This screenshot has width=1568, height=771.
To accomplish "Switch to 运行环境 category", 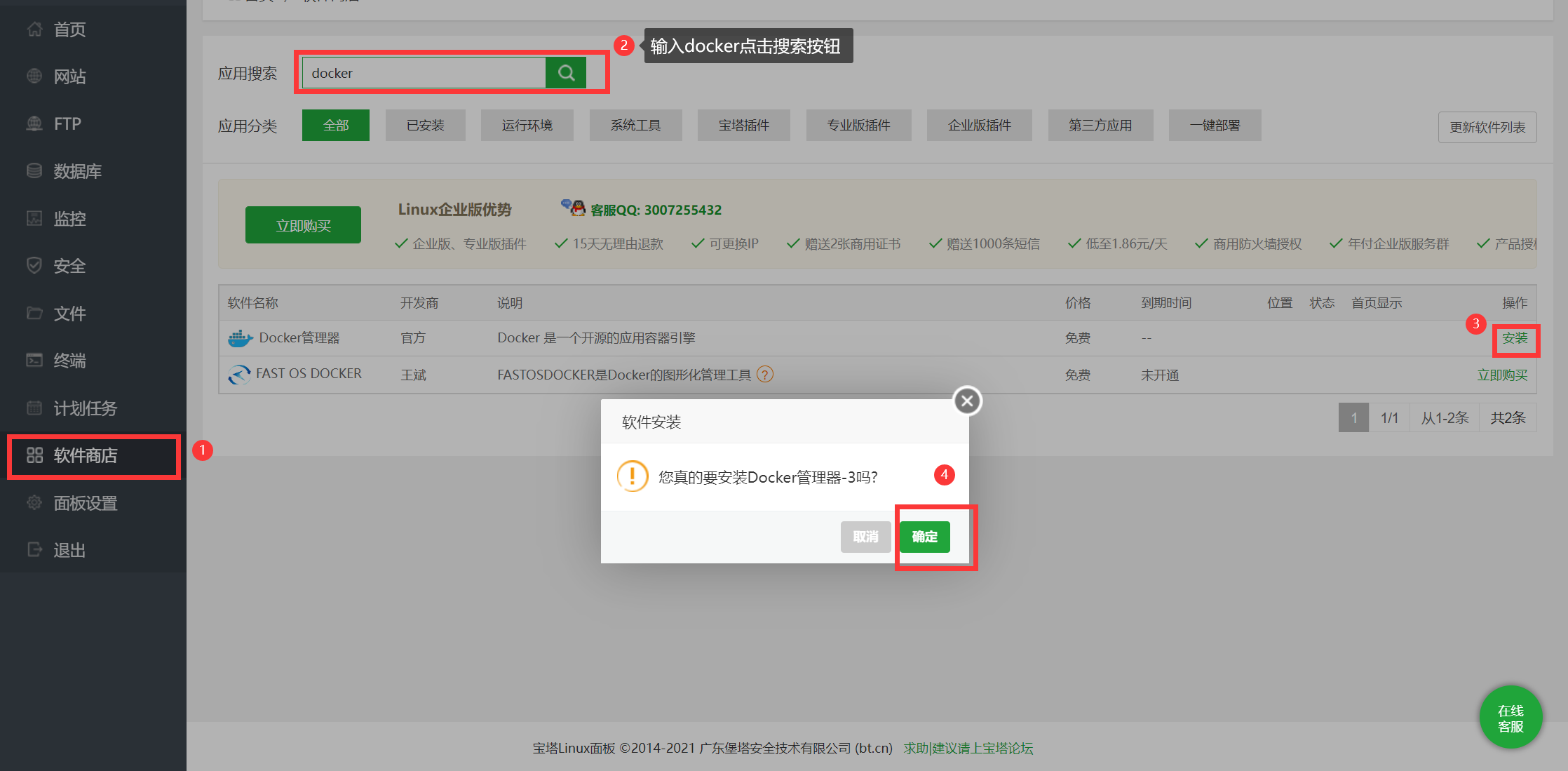I will [527, 126].
